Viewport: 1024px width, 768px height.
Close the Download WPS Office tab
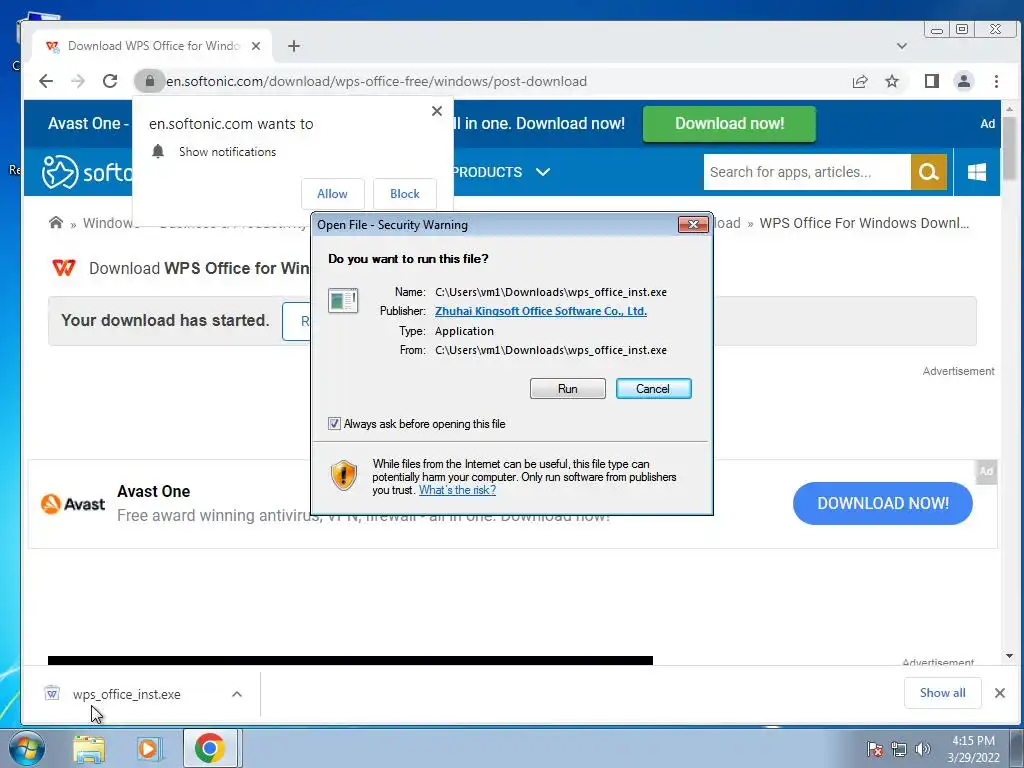click(256, 46)
